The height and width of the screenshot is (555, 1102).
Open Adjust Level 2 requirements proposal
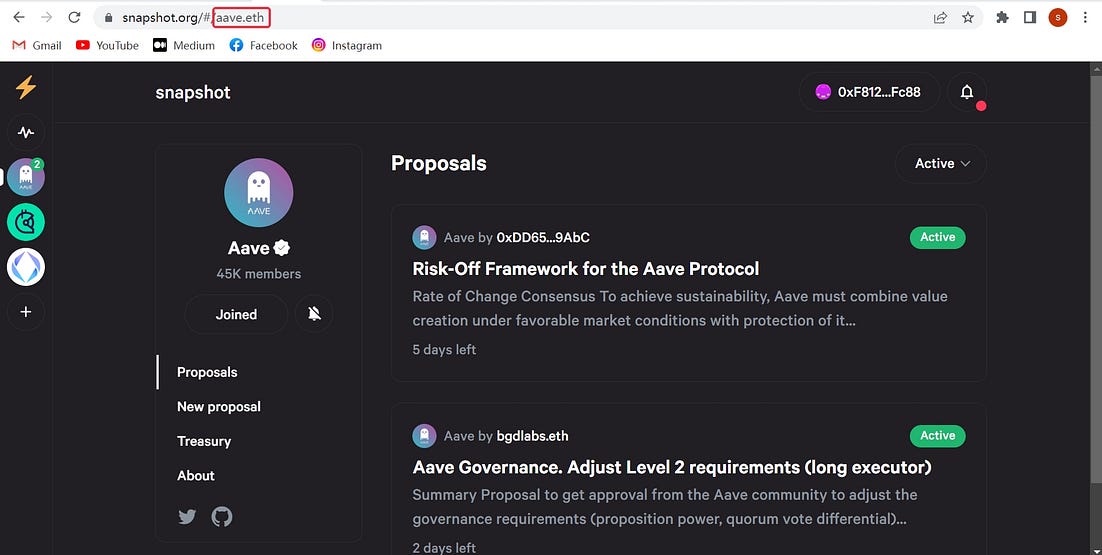coord(672,467)
